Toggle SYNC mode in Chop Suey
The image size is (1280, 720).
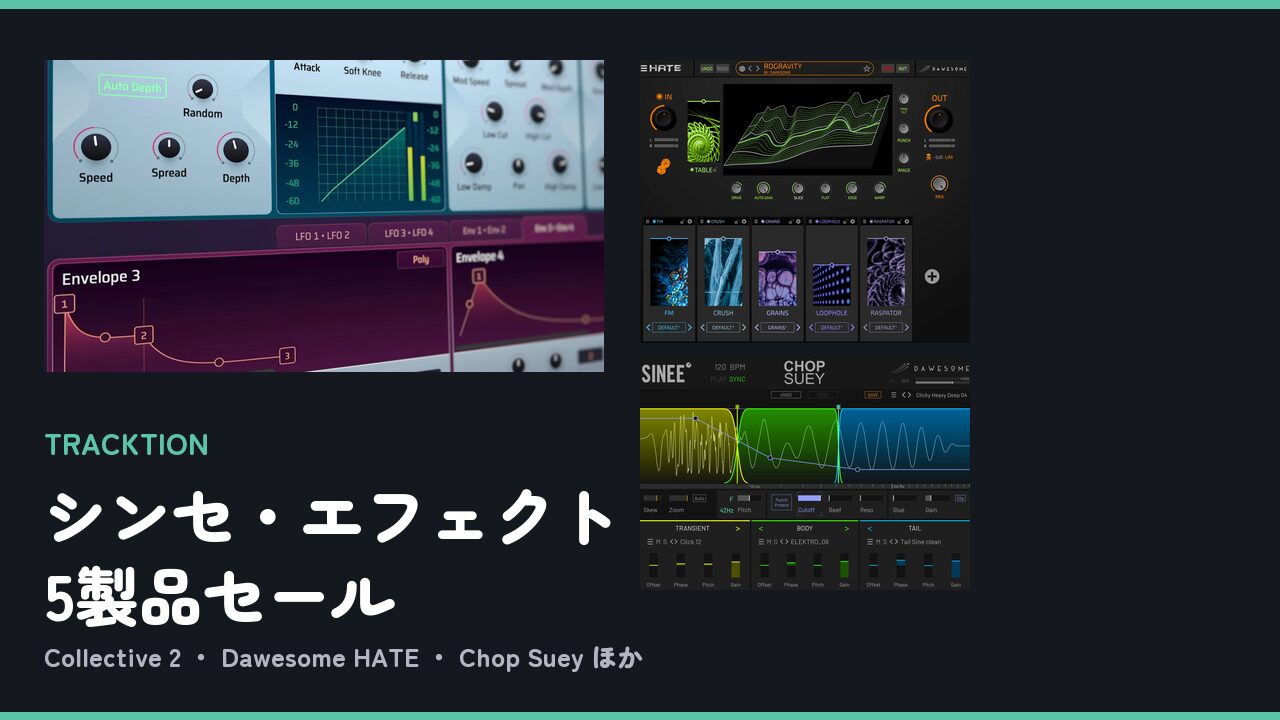(737, 380)
